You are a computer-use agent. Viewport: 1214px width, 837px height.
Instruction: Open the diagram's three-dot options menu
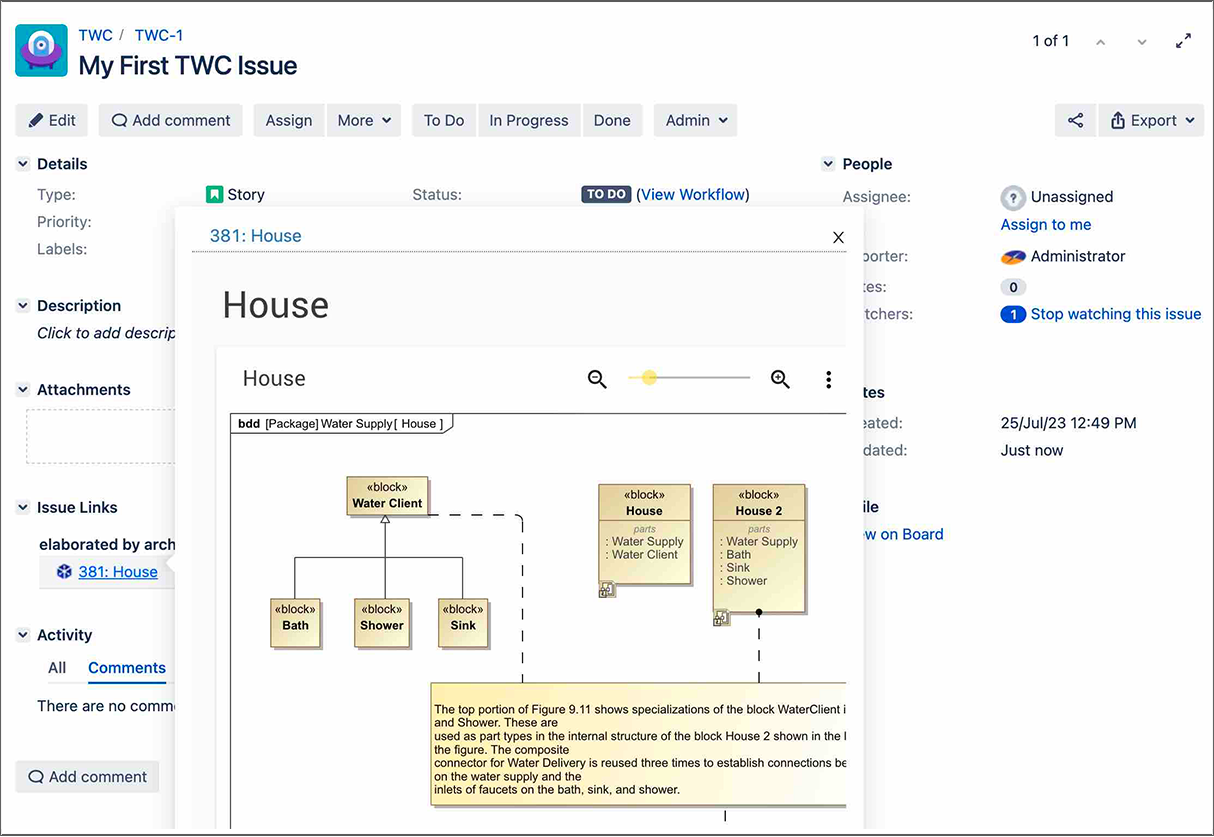pyautogui.click(x=828, y=379)
